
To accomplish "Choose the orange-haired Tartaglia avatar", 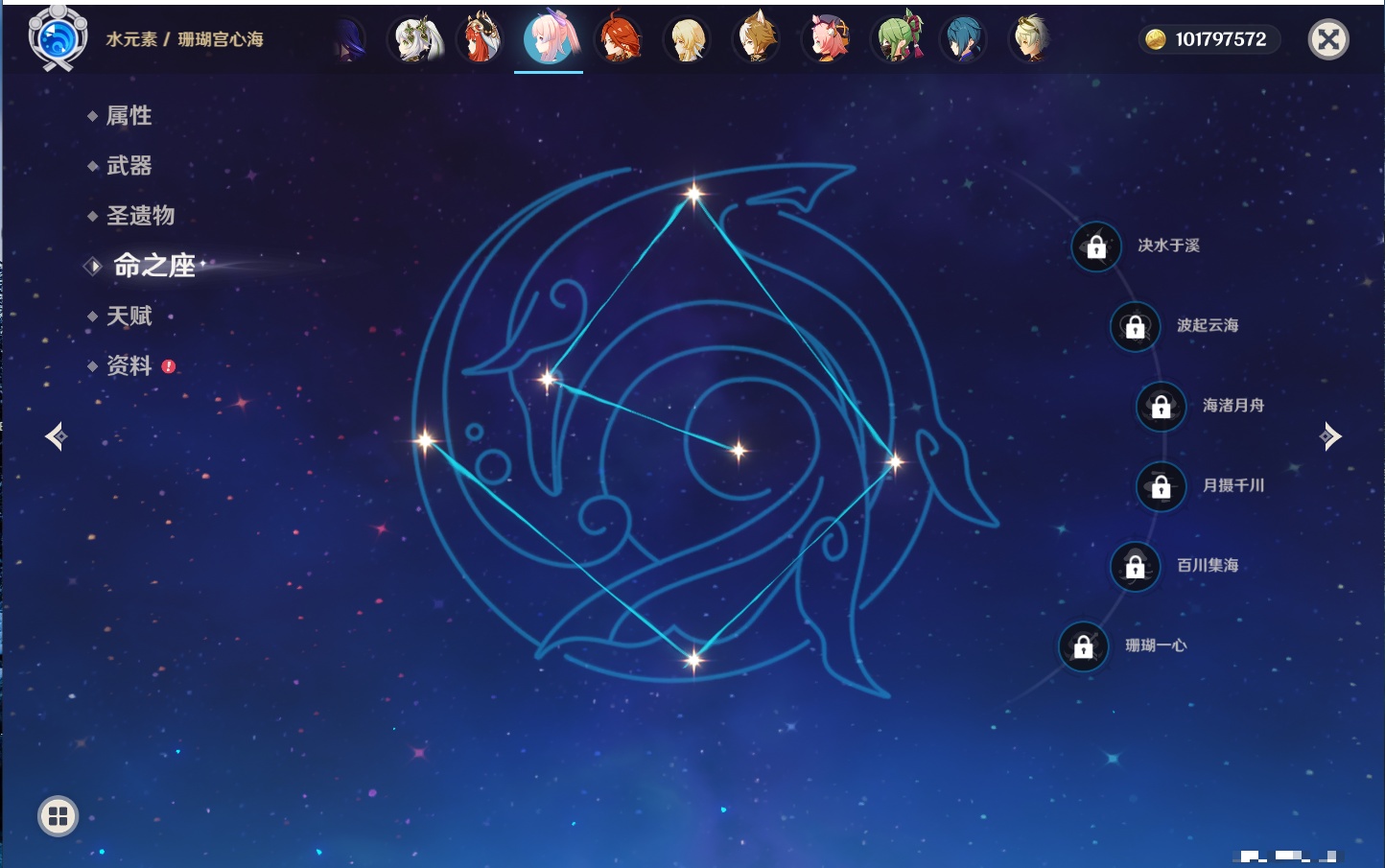I will point(619,39).
